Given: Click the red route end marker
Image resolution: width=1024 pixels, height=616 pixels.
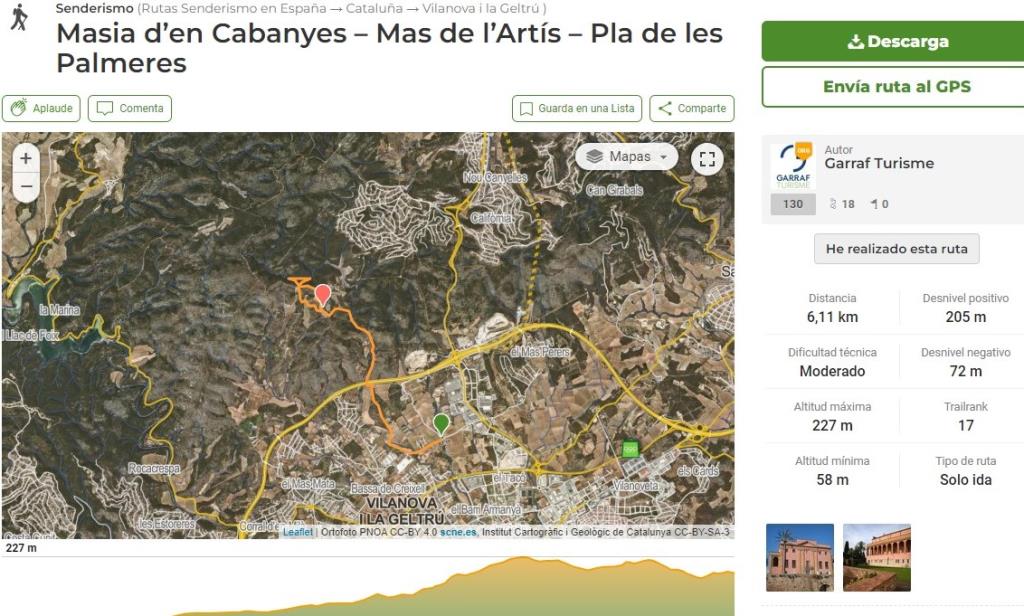Looking at the screenshot, I should pyautogui.click(x=323, y=294).
